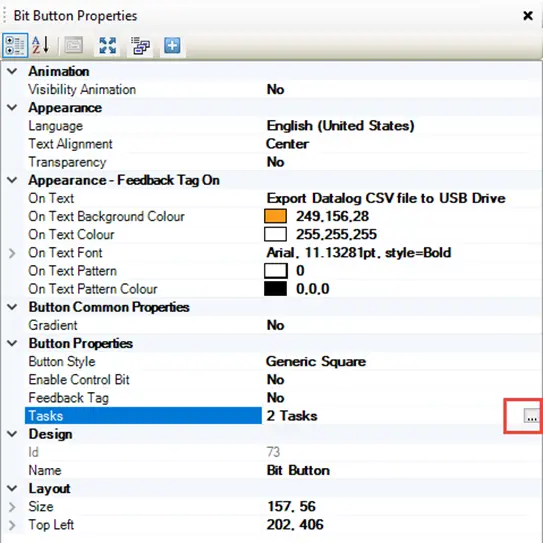Select the On Text Pattern Colour label
This screenshot has height=543, width=543.
93,289
